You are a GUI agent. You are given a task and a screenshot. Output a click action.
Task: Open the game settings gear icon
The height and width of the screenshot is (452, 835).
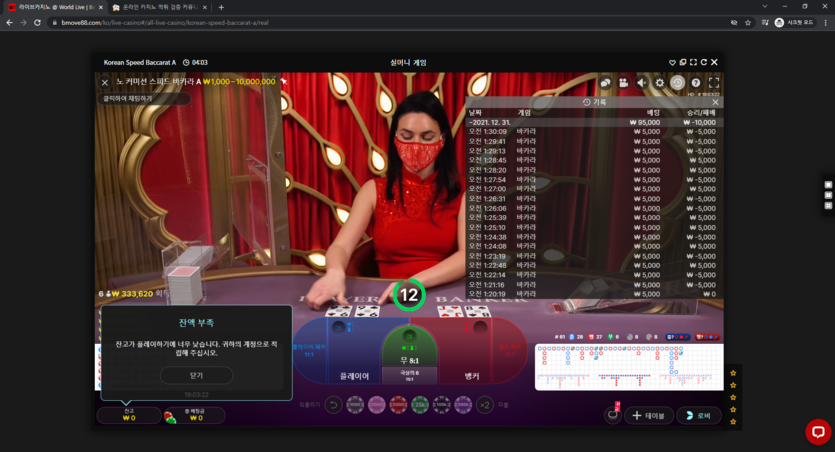(659, 83)
